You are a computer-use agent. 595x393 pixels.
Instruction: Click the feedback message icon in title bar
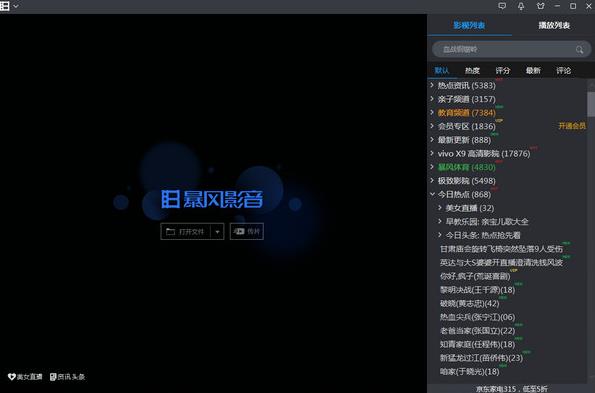point(502,6)
